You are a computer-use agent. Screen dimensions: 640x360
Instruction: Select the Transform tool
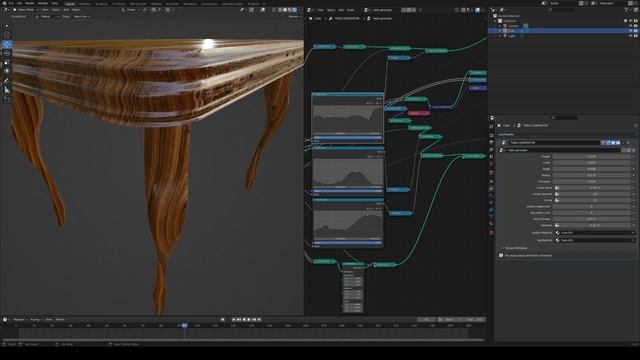[7, 71]
